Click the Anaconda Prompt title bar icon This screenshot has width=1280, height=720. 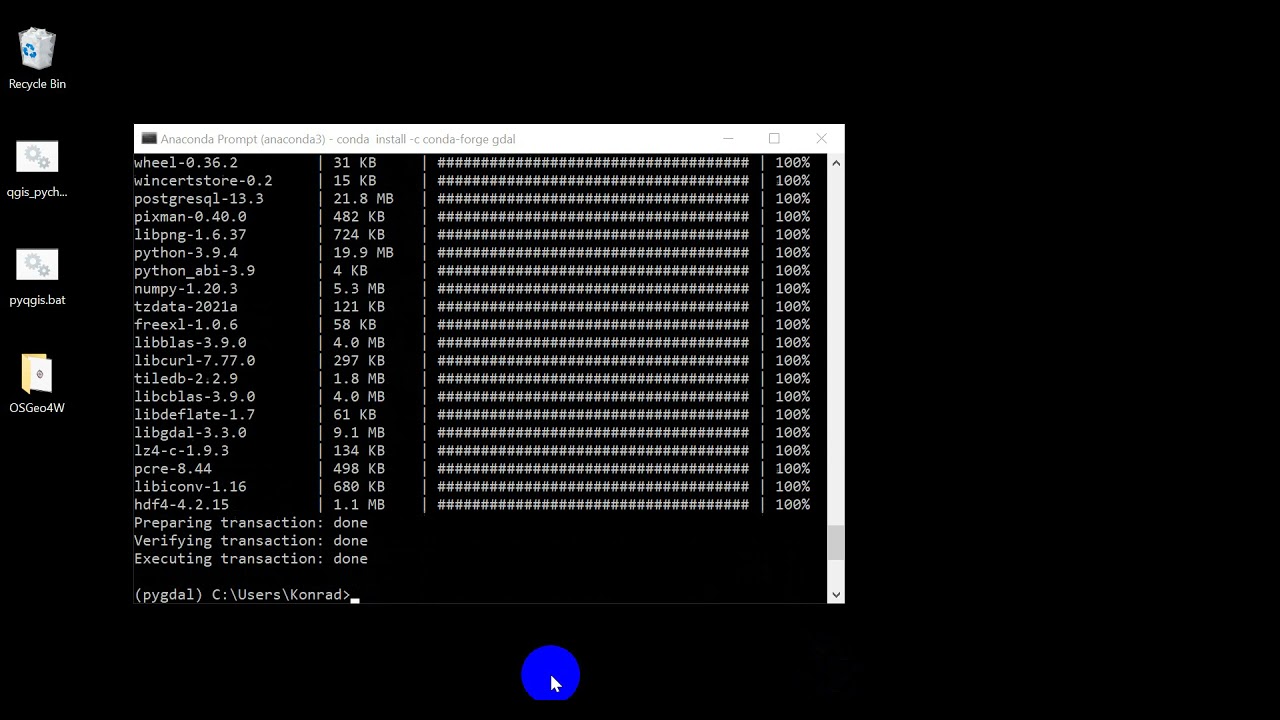[x=149, y=139]
